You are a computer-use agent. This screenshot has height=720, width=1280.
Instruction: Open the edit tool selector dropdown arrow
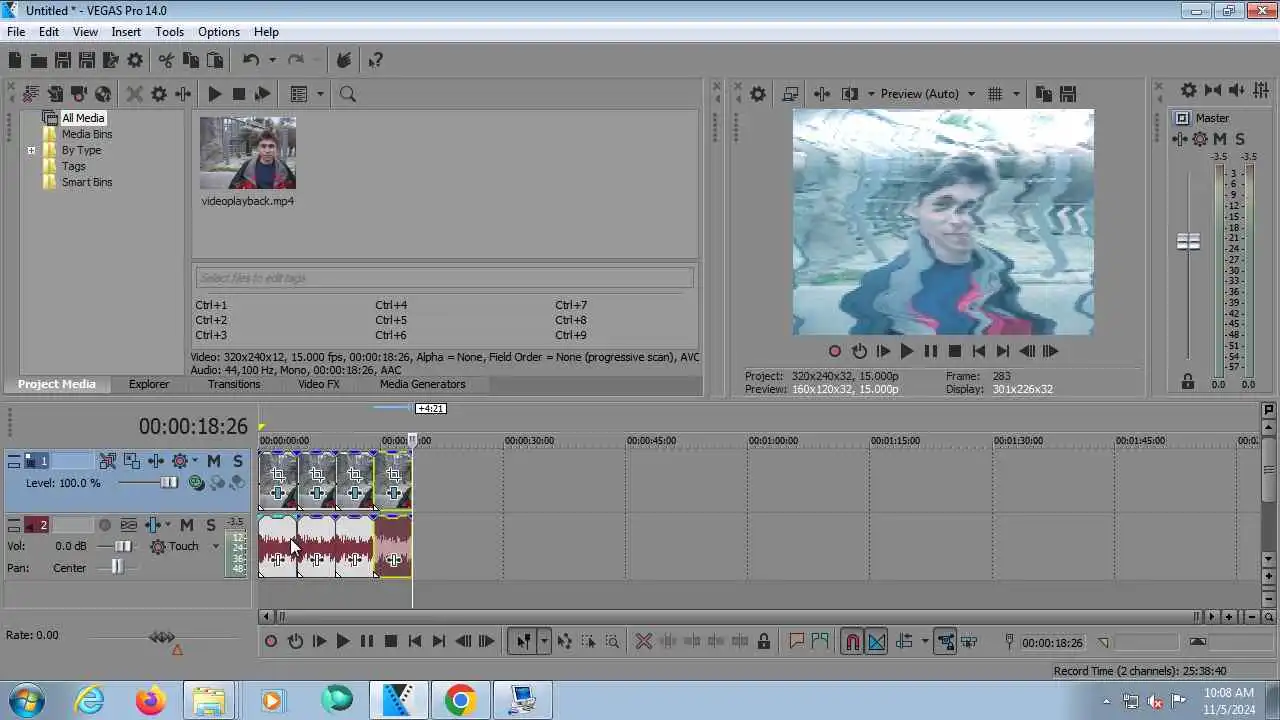point(544,642)
